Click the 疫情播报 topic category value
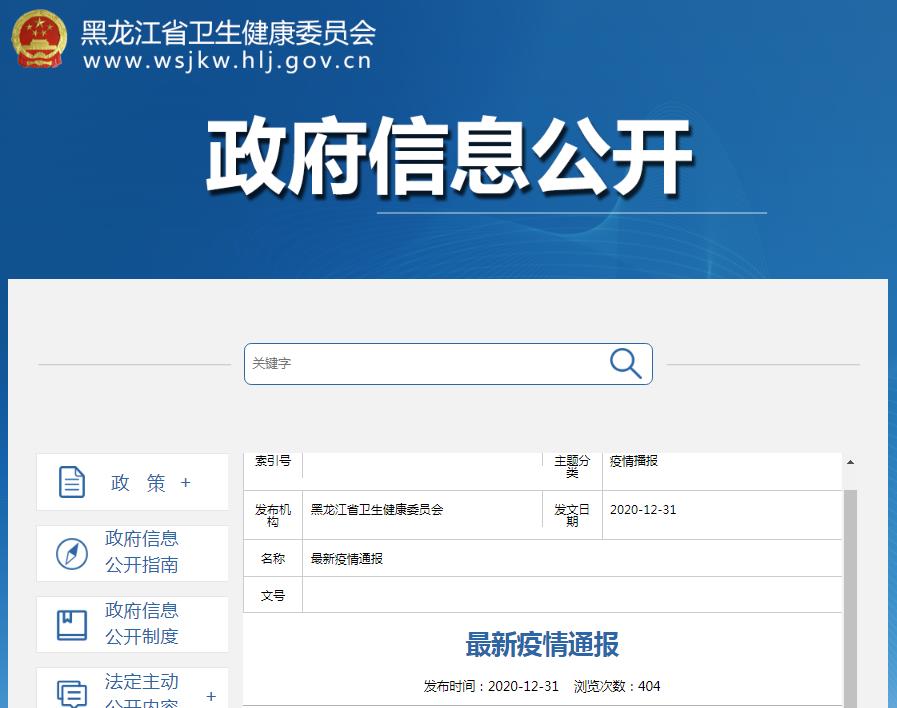 point(634,461)
